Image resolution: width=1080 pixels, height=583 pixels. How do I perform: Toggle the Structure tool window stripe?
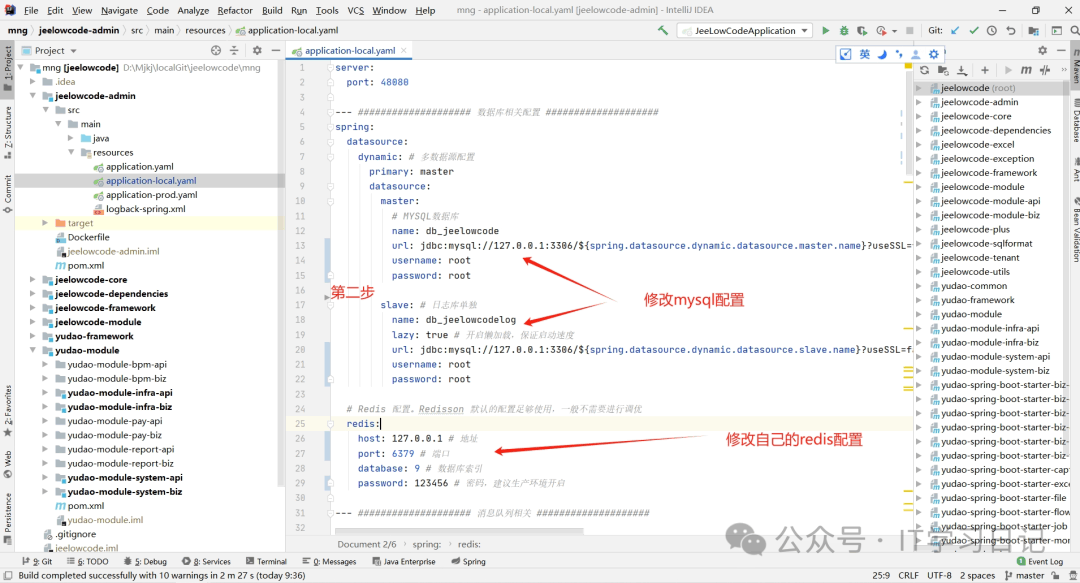[8, 132]
